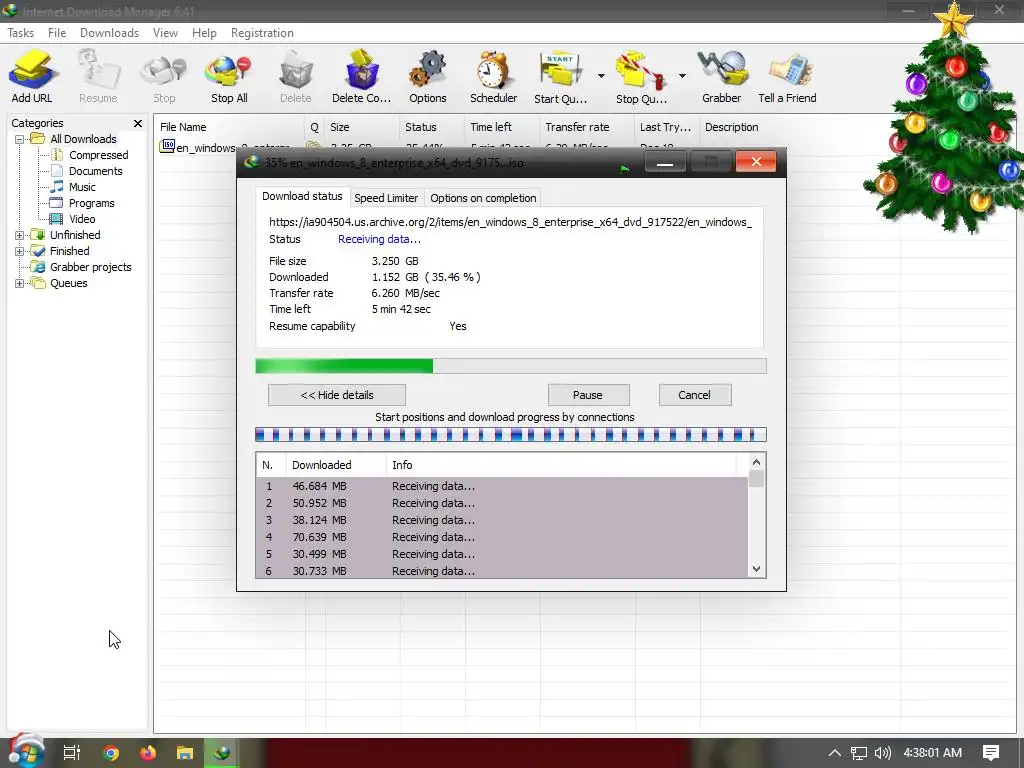This screenshot has width=1024, height=768.
Task: Sort by the Time left column header
Action: [x=502, y=127]
